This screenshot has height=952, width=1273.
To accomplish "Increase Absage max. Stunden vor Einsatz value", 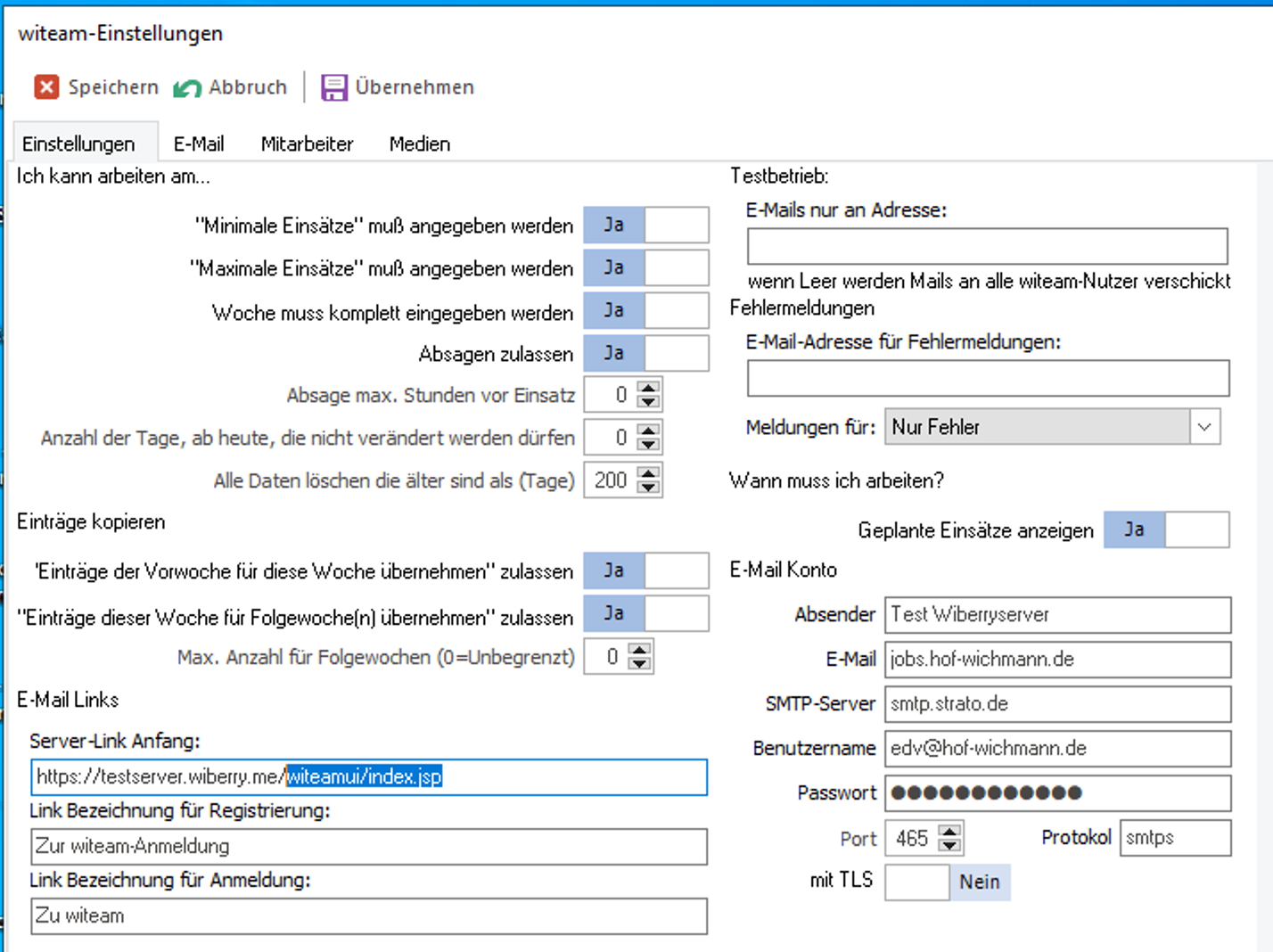I will coord(649,388).
